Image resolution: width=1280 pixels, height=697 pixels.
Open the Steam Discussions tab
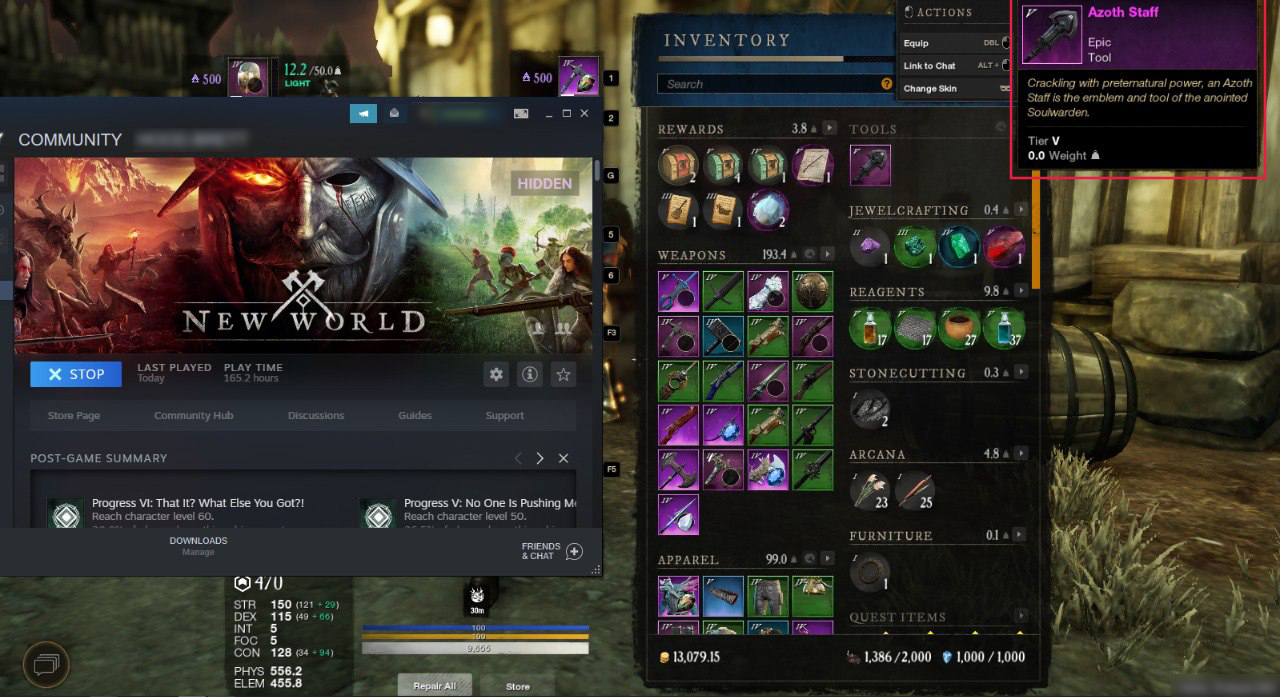316,416
